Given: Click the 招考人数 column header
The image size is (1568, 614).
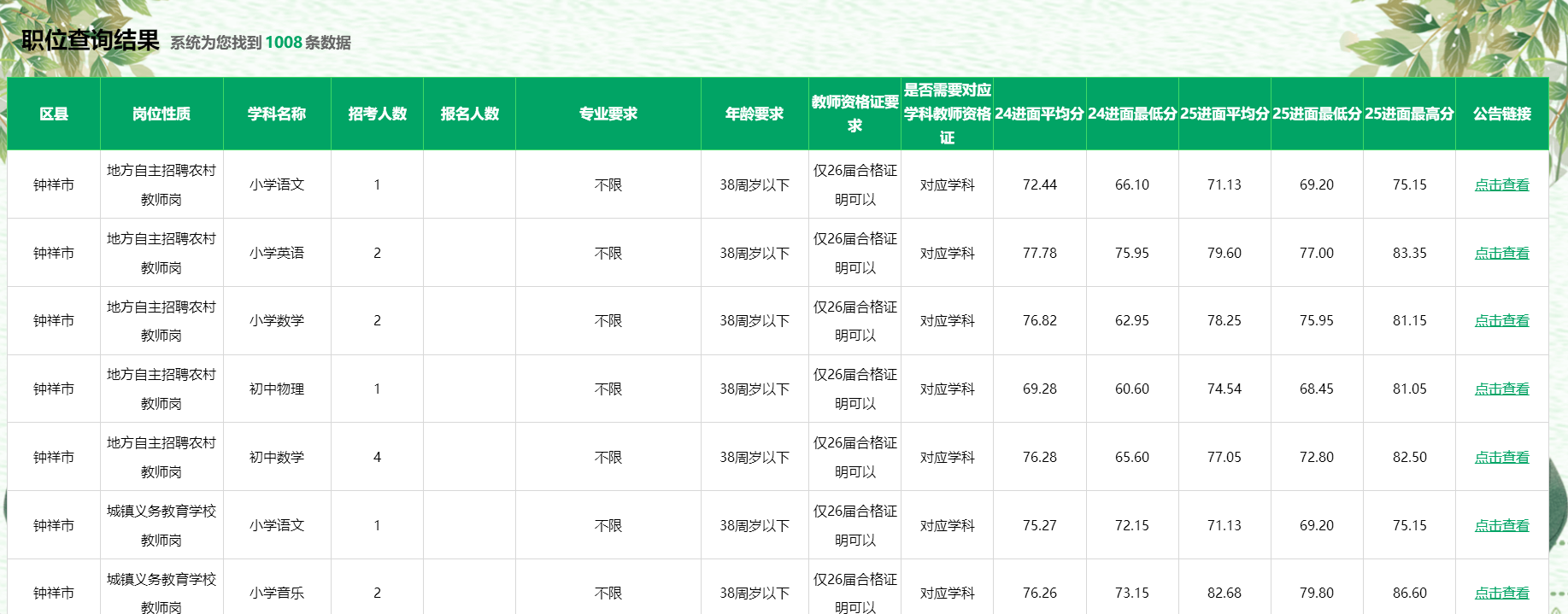Looking at the screenshot, I should pyautogui.click(x=377, y=114).
